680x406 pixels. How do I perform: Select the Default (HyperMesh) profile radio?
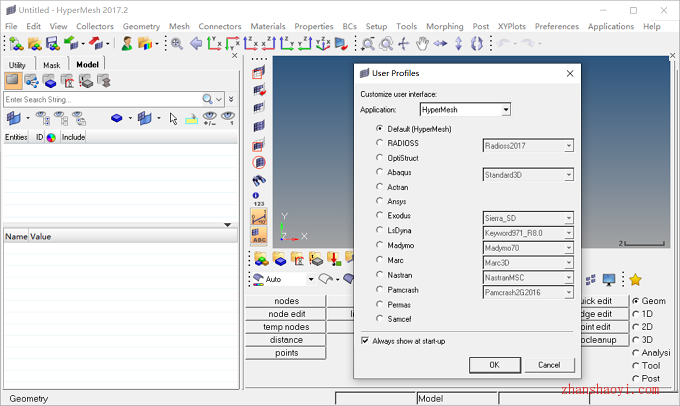click(379, 128)
